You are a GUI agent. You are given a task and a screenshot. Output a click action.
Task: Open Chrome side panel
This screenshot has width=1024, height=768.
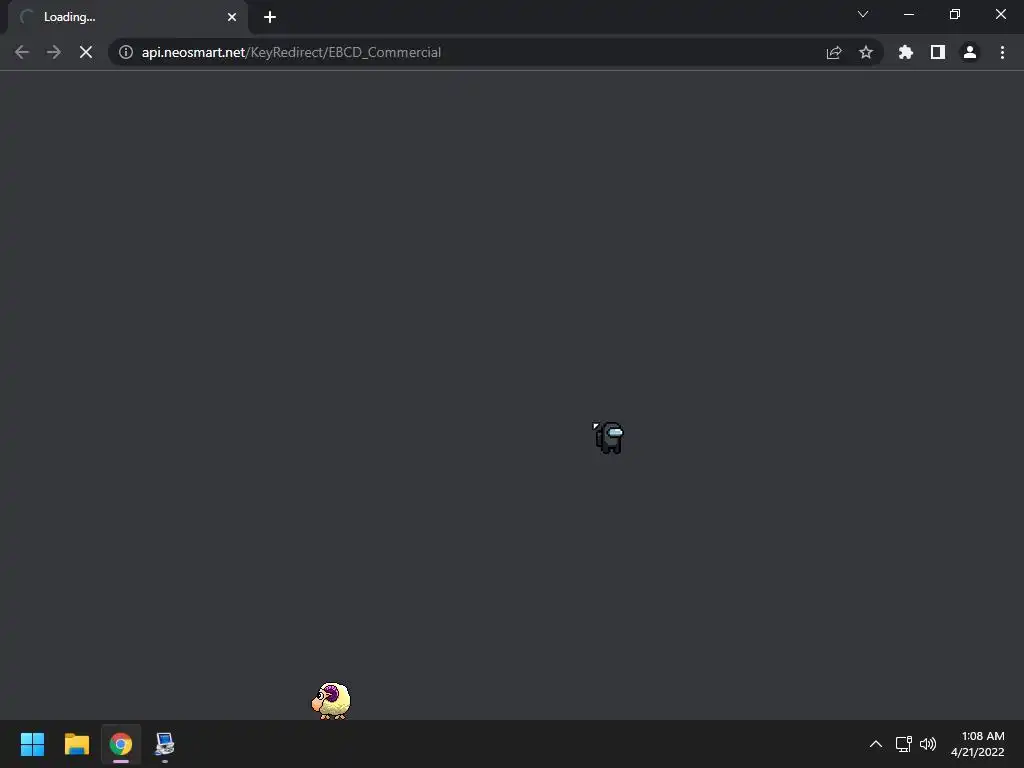938,52
